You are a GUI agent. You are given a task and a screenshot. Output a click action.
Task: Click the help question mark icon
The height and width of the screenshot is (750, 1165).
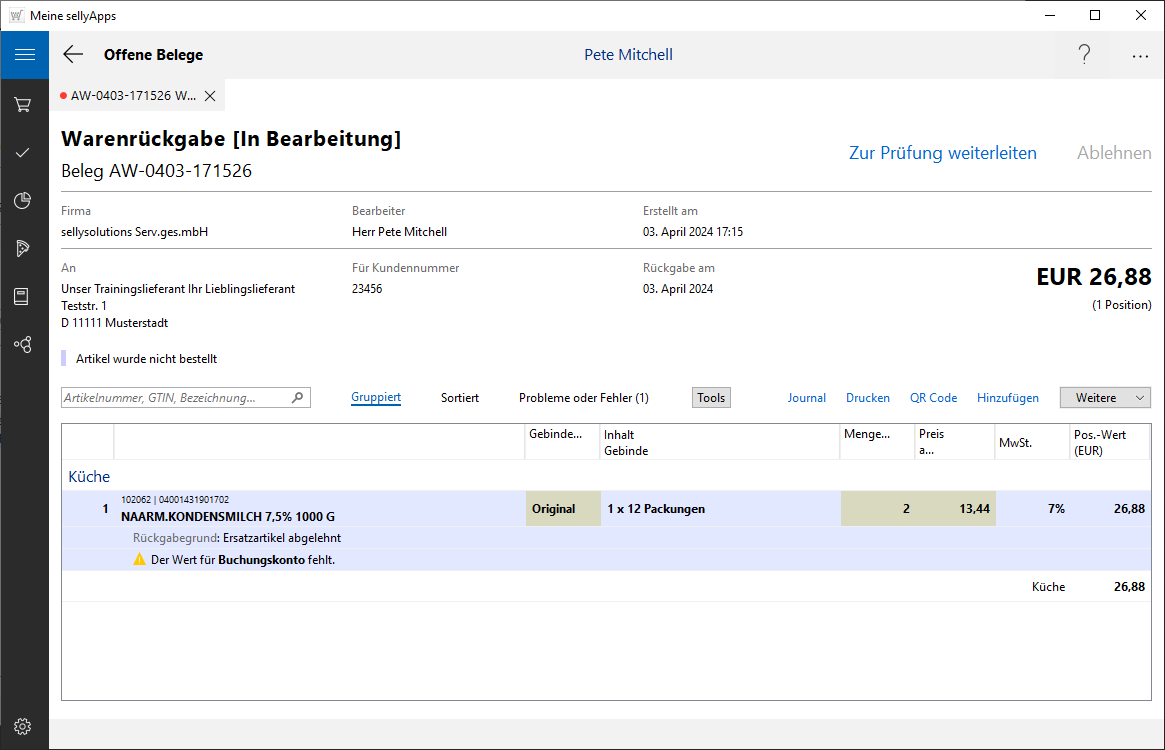point(1084,55)
